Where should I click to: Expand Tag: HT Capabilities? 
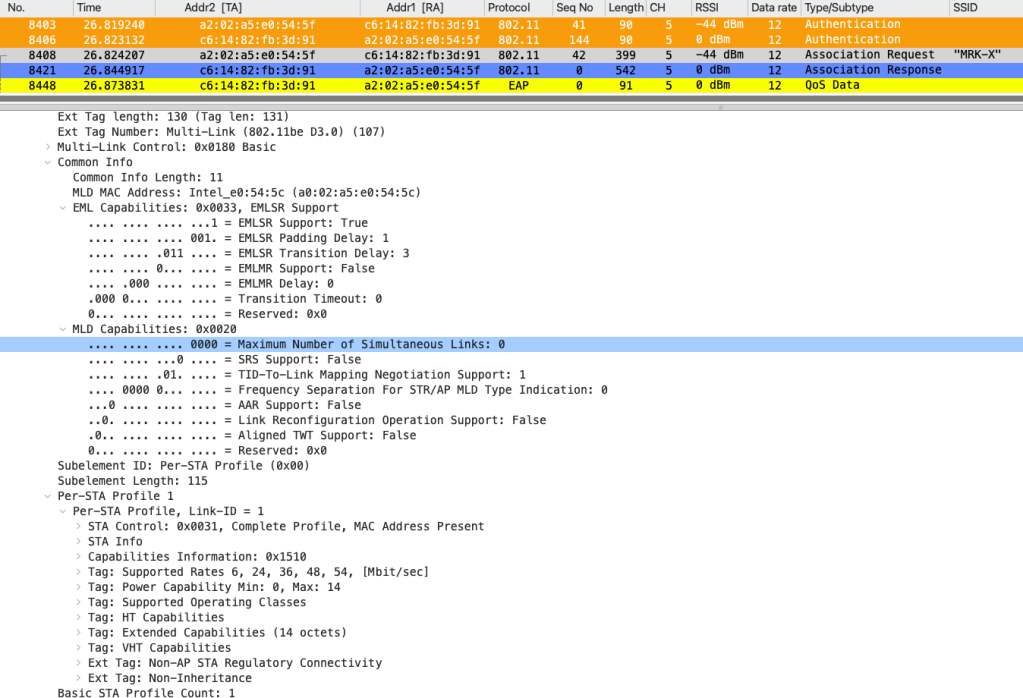pos(79,617)
